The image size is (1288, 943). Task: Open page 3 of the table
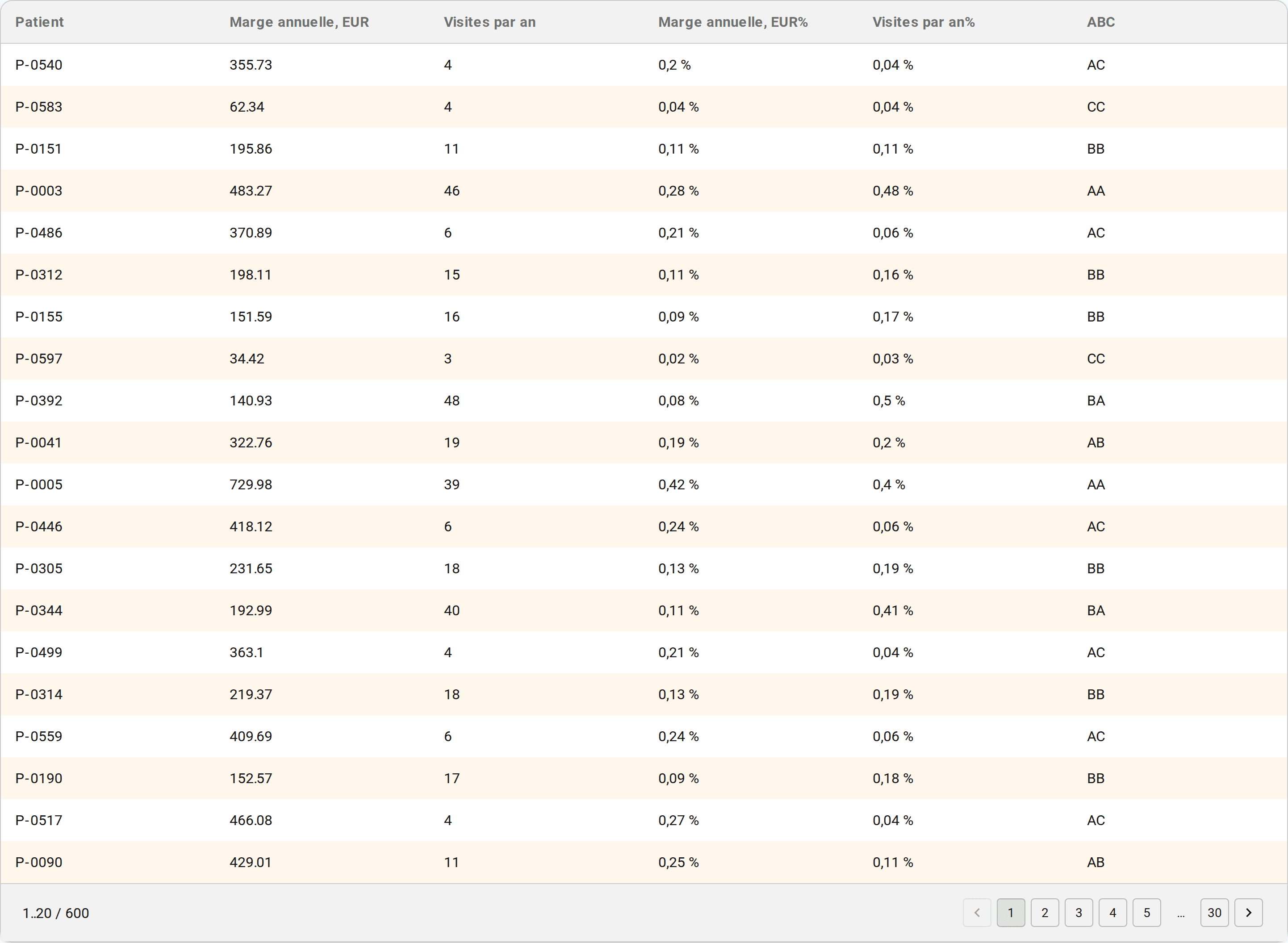(x=1079, y=913)
